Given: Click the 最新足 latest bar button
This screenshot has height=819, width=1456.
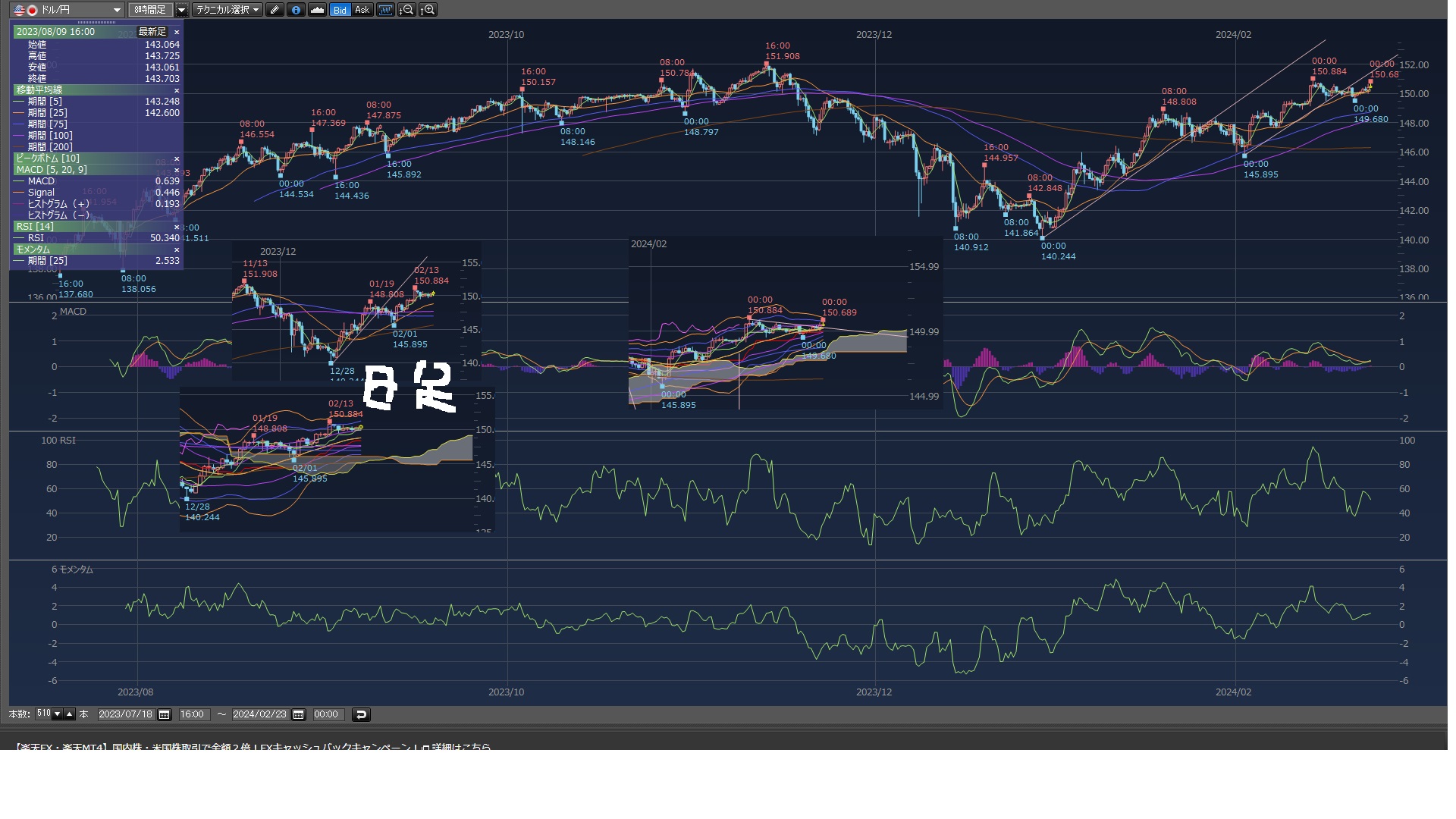Looking at the screenshot, I should 152,32.
